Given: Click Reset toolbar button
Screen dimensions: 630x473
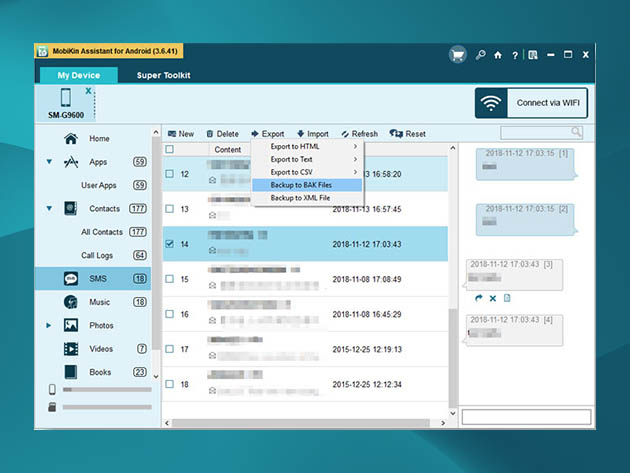Looking at the screenshot, I should point(407,134).
